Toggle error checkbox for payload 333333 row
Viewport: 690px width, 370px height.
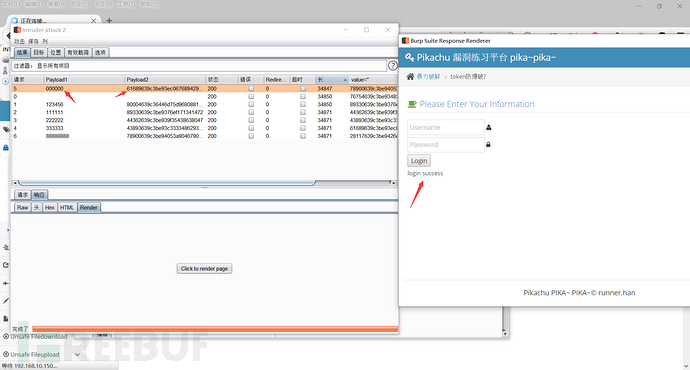pos(251,128)
